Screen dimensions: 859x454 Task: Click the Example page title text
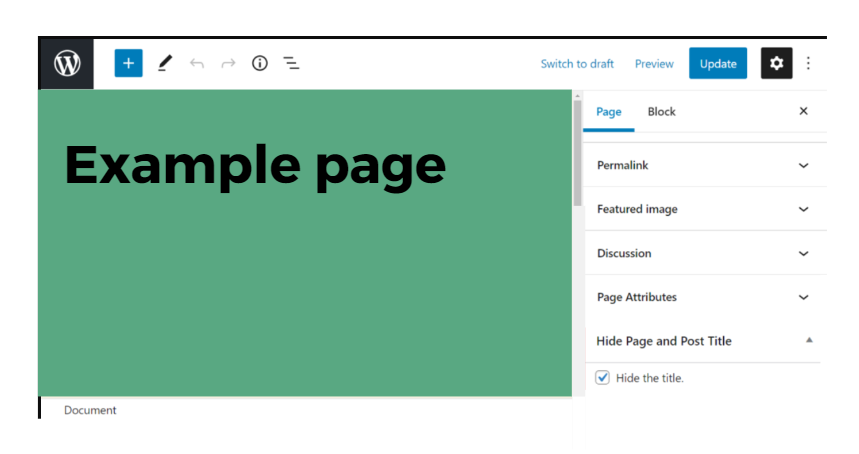click(255, 164)
